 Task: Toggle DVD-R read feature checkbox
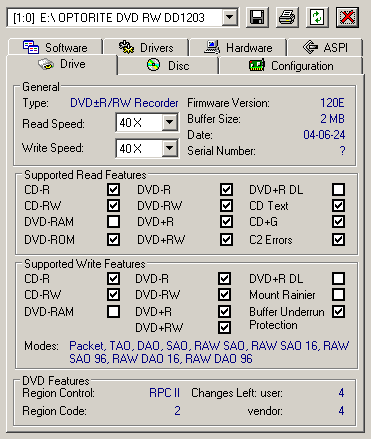pos(226,189)
